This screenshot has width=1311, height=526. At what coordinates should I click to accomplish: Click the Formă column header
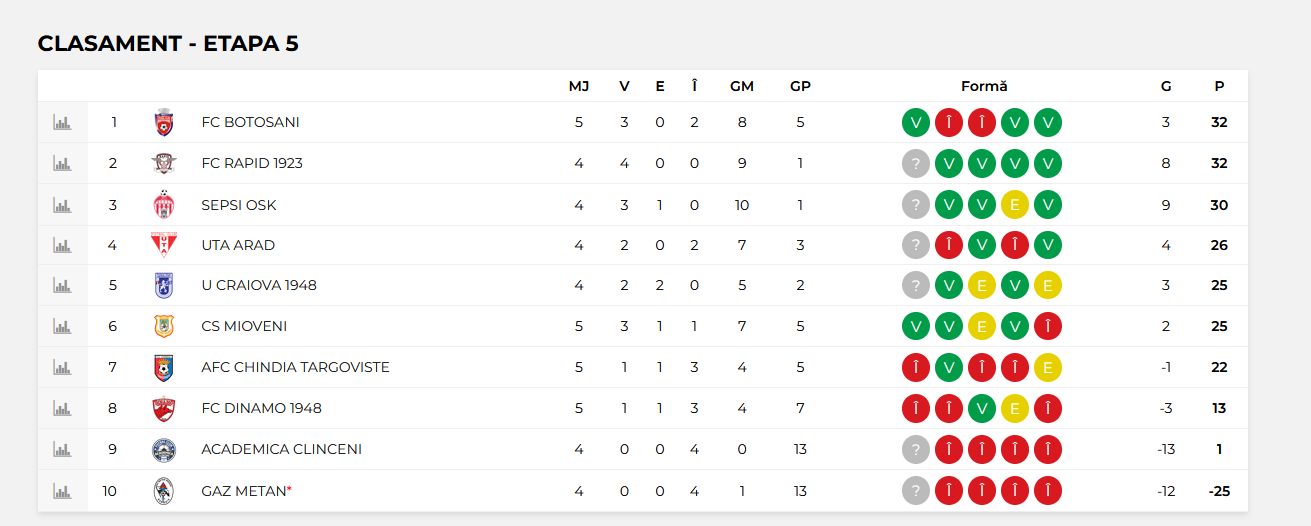coord(984,86)
